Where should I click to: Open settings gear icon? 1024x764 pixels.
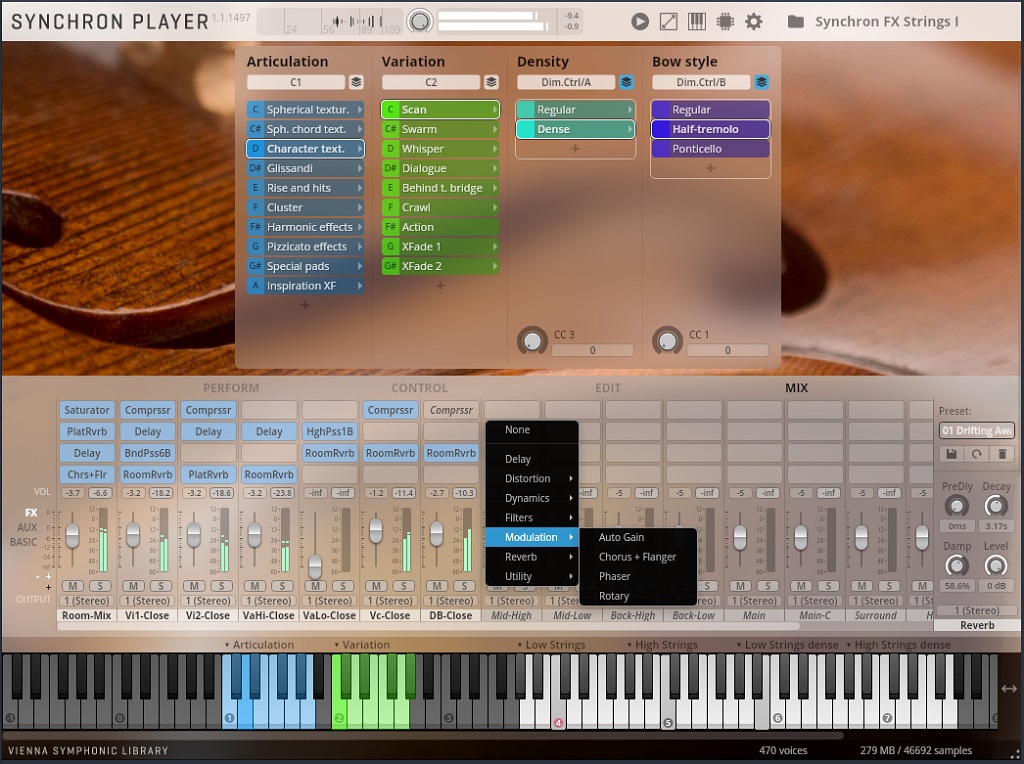[754, 22]
